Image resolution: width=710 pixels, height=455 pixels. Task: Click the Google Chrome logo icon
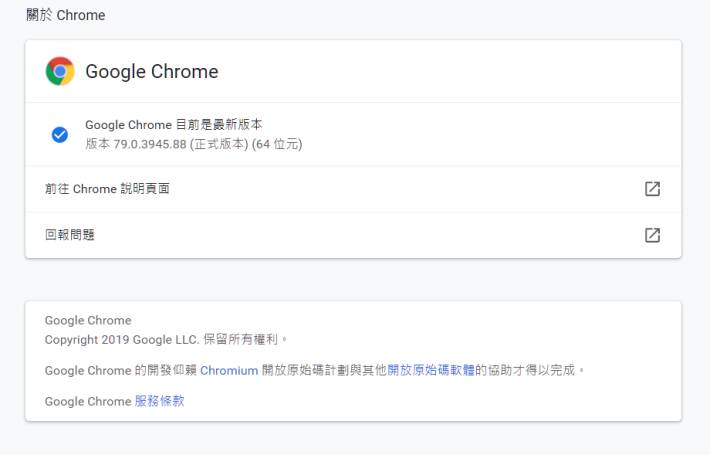[60, 71]
